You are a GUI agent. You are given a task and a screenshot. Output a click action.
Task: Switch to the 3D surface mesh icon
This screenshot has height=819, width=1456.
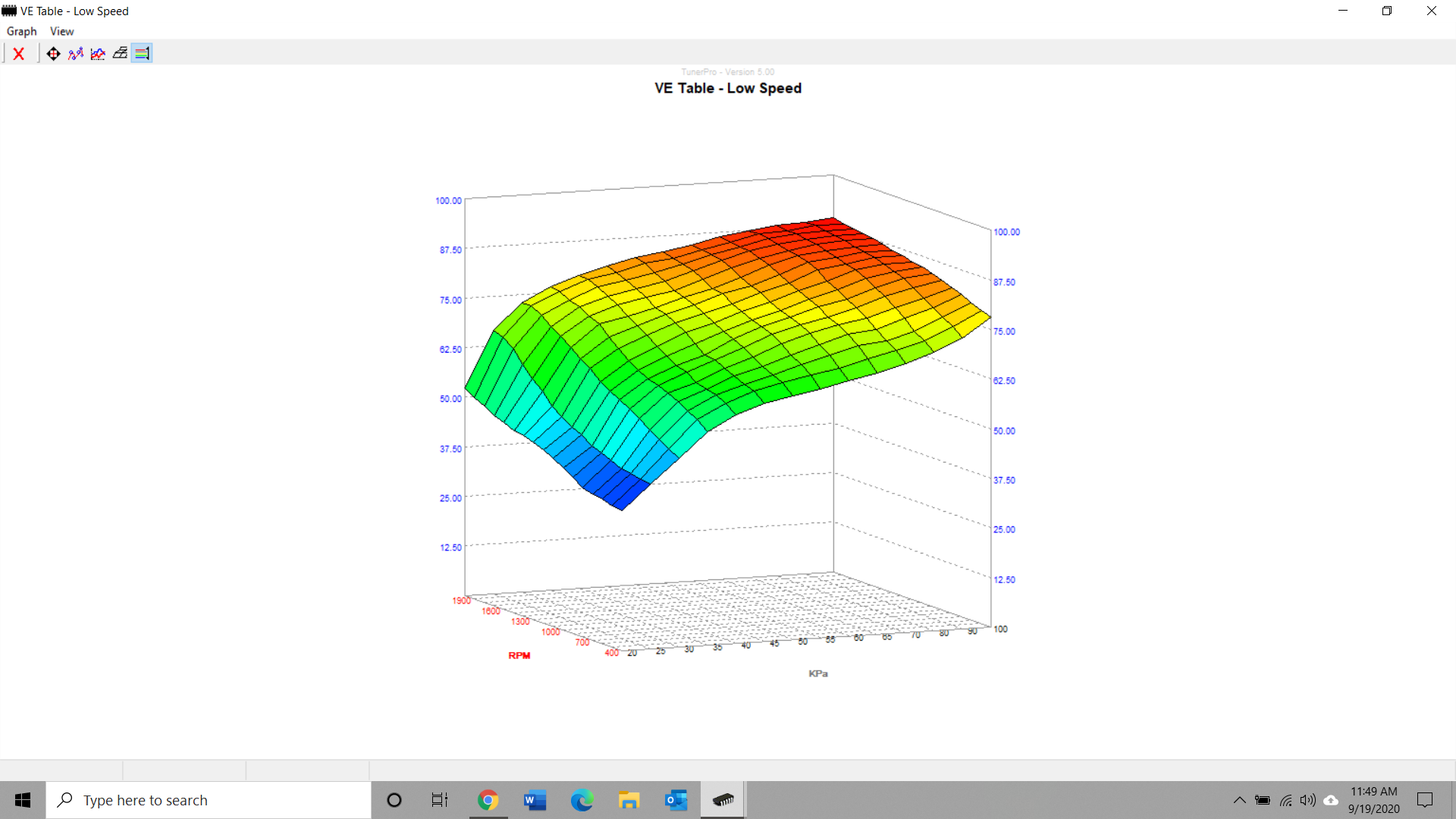point(120,54)
